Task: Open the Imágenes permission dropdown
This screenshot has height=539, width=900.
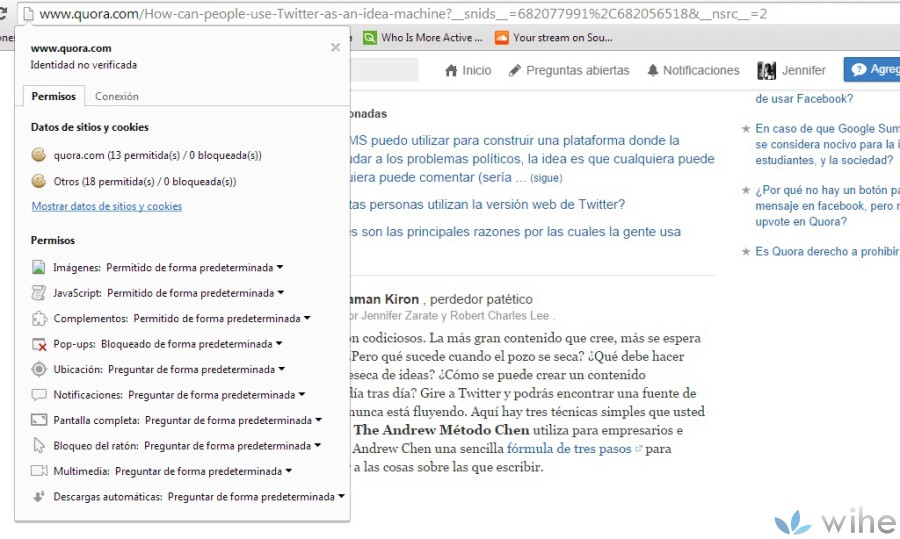Action: pyautogui.click(x=195, y=267)
